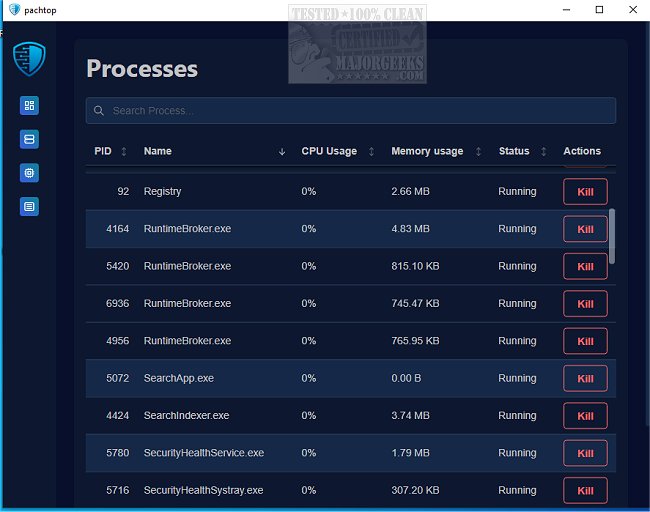This screenshot has height=512, width=650.
Task: Click PID 5072 cell
Action: [x=117, y=378]
